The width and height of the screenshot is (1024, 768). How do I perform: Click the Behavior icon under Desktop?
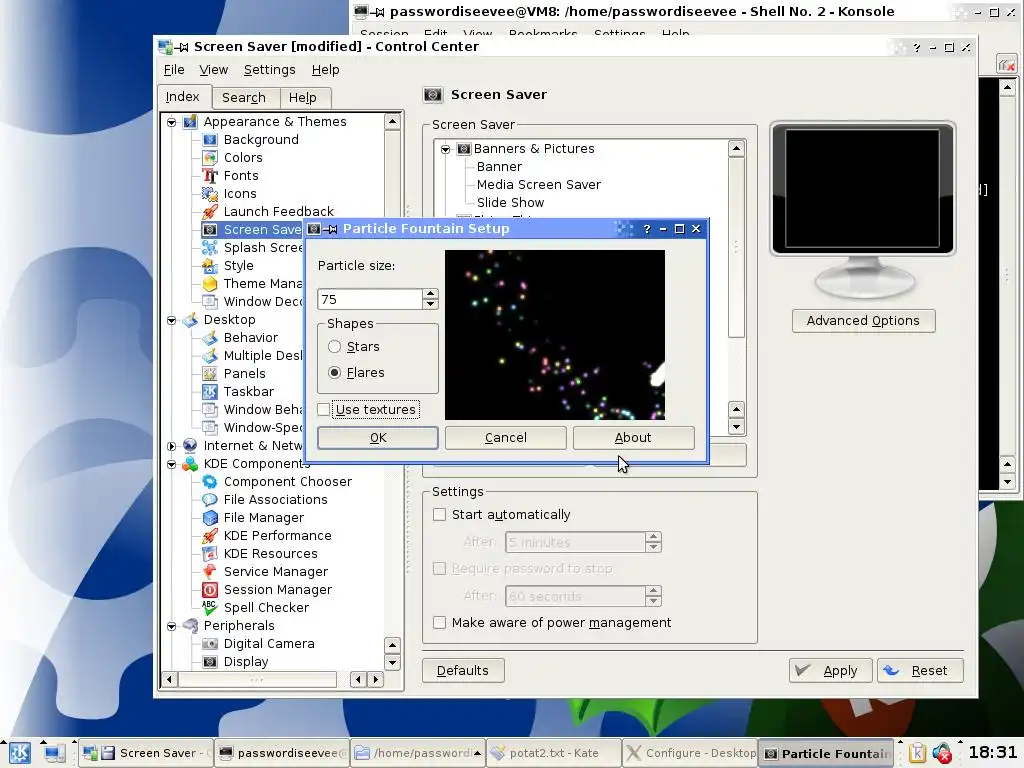point(210,338)
